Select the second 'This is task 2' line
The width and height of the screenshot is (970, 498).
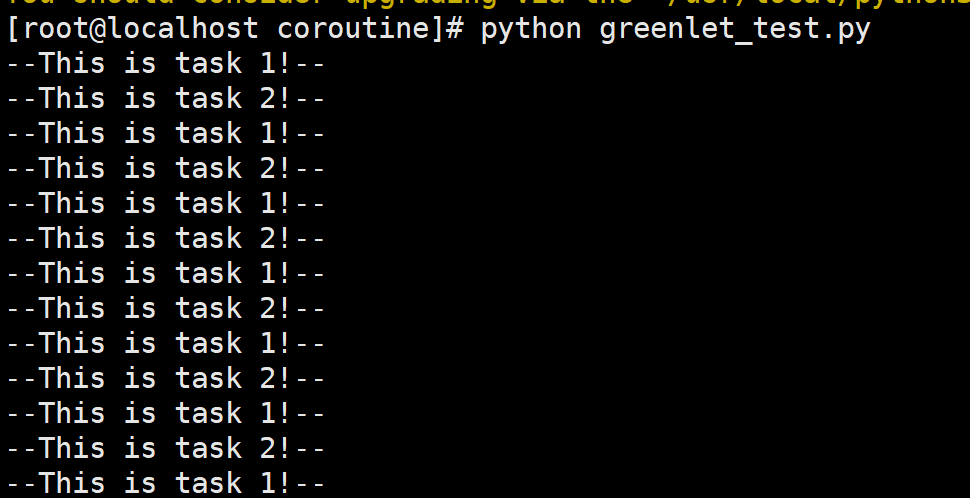coord(166,168)
